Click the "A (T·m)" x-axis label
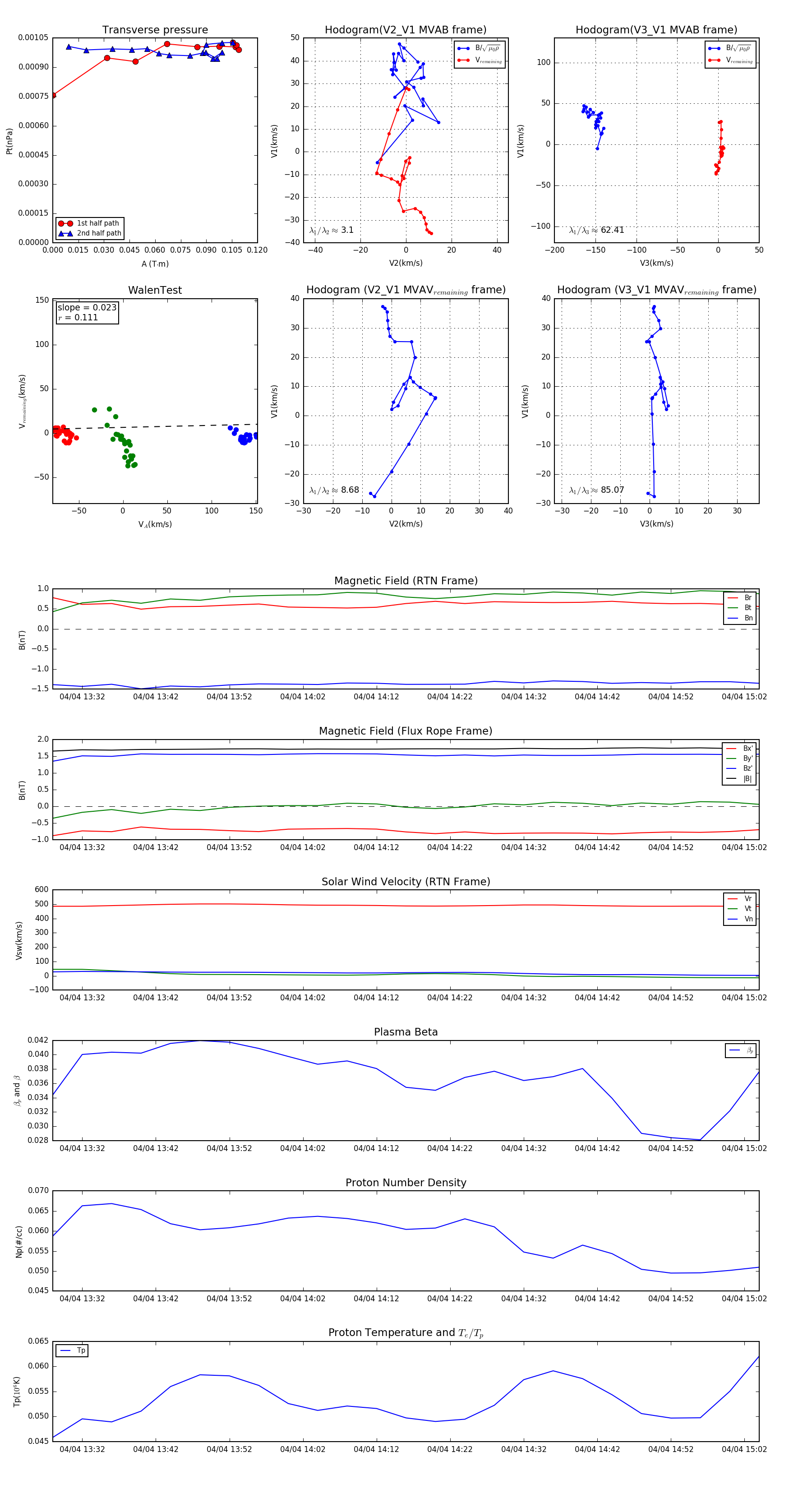This screenshot has height=1489, width=812. 155,264
